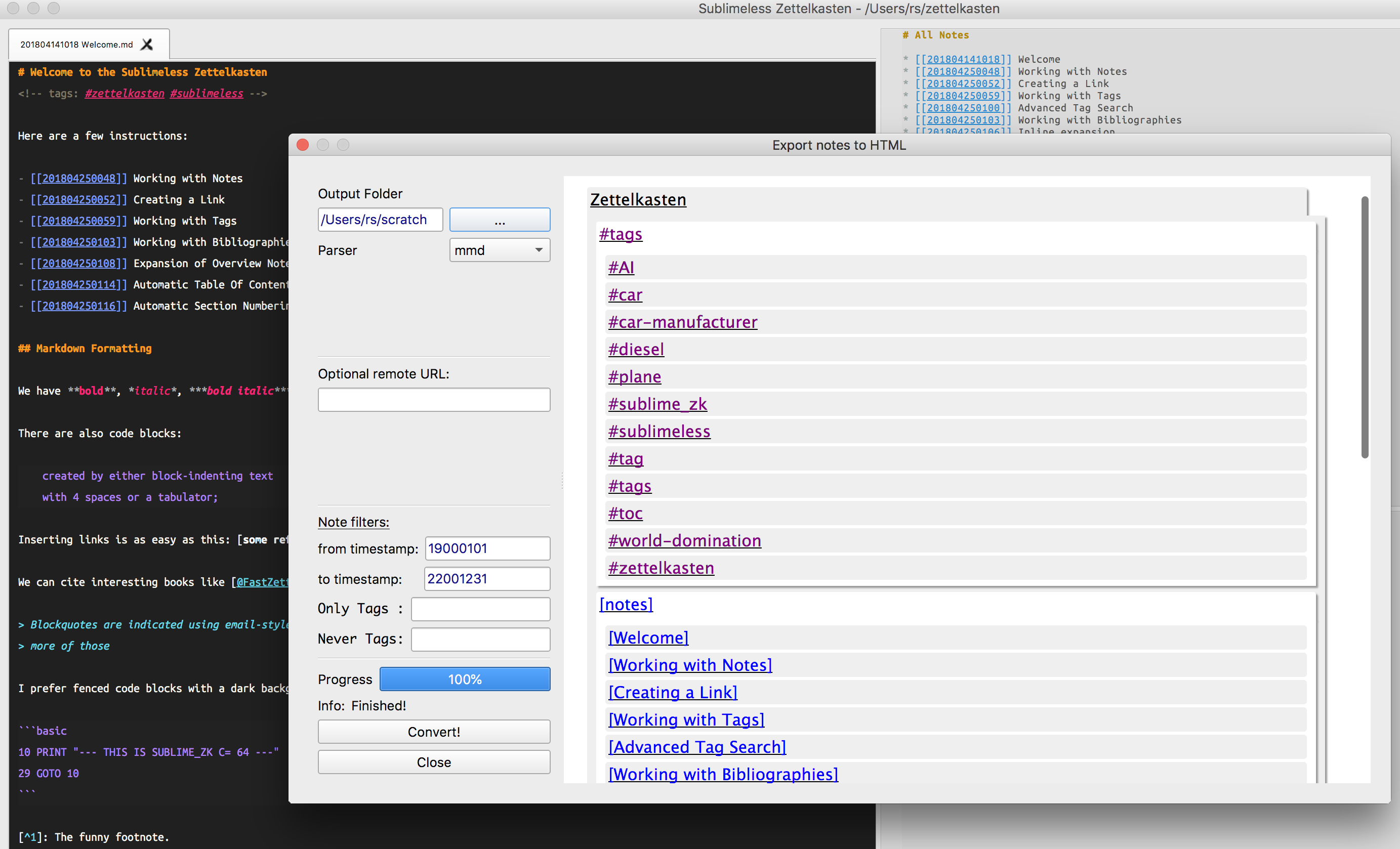Screen dimensions: 1400x849
Task: Open the output folder browser
Action: 499,218
